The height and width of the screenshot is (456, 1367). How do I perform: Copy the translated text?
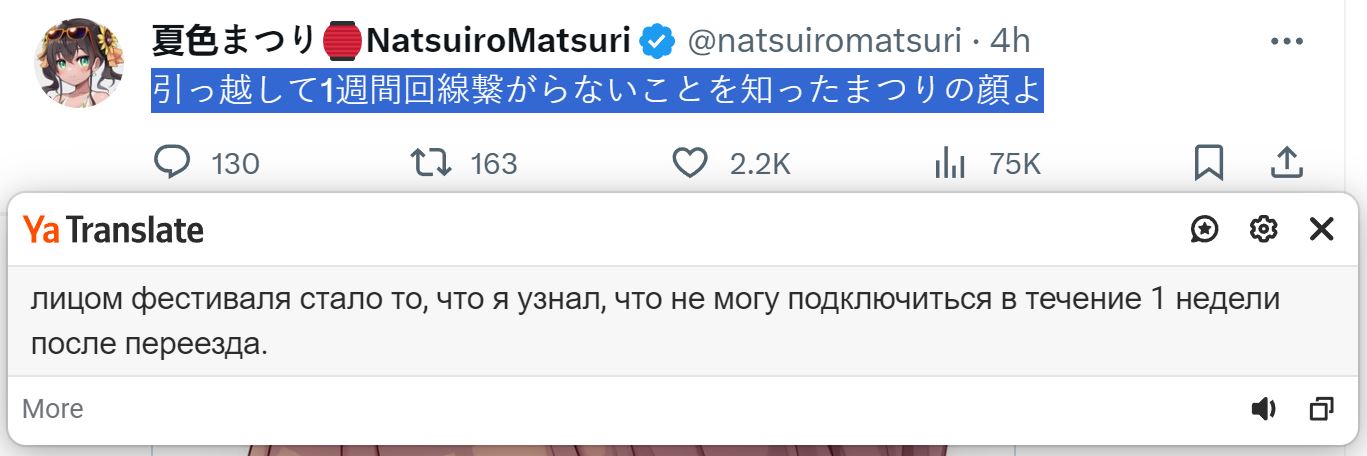[x=1322, y=409]
